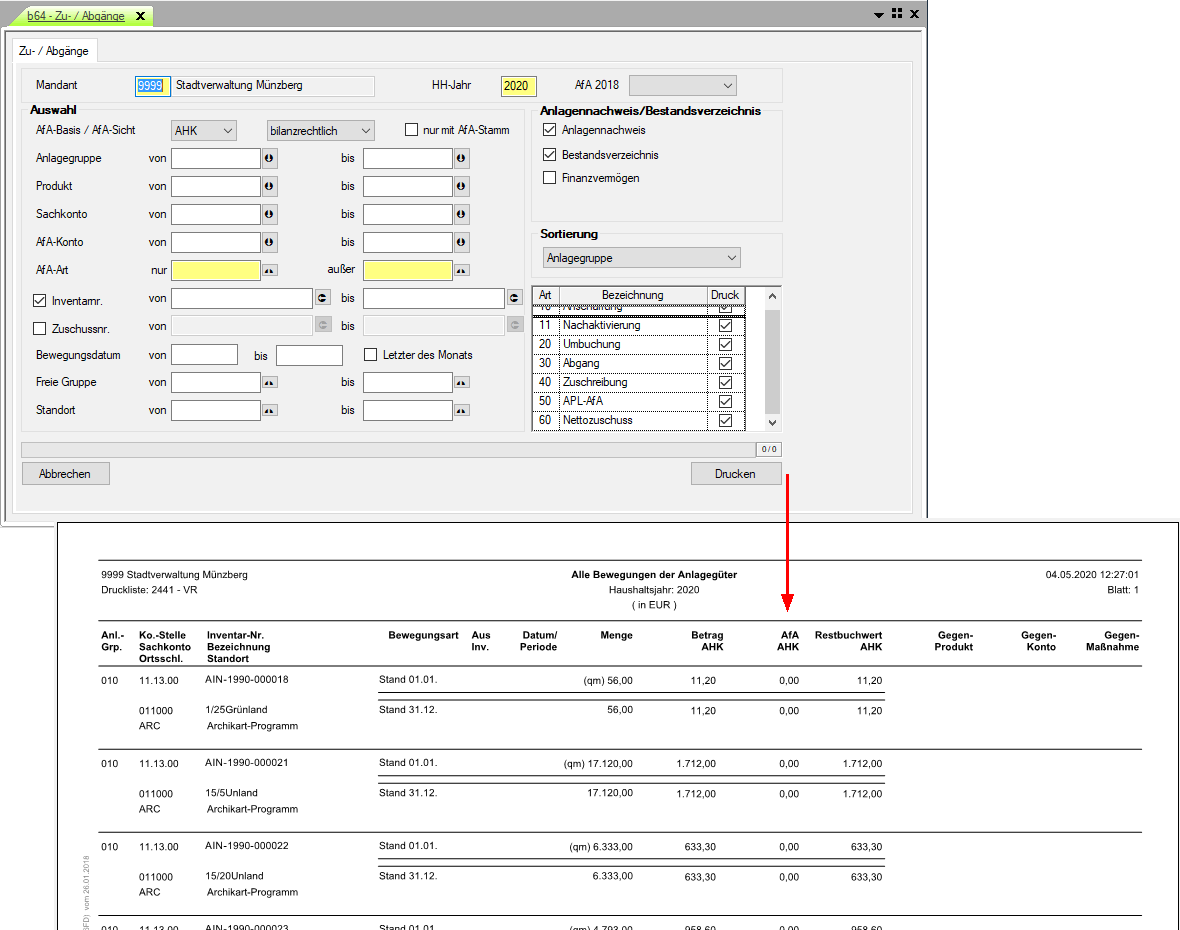Uncheck the Anlagennachweis checkbox
1180x930 pixels.
[x=549, y=130]
